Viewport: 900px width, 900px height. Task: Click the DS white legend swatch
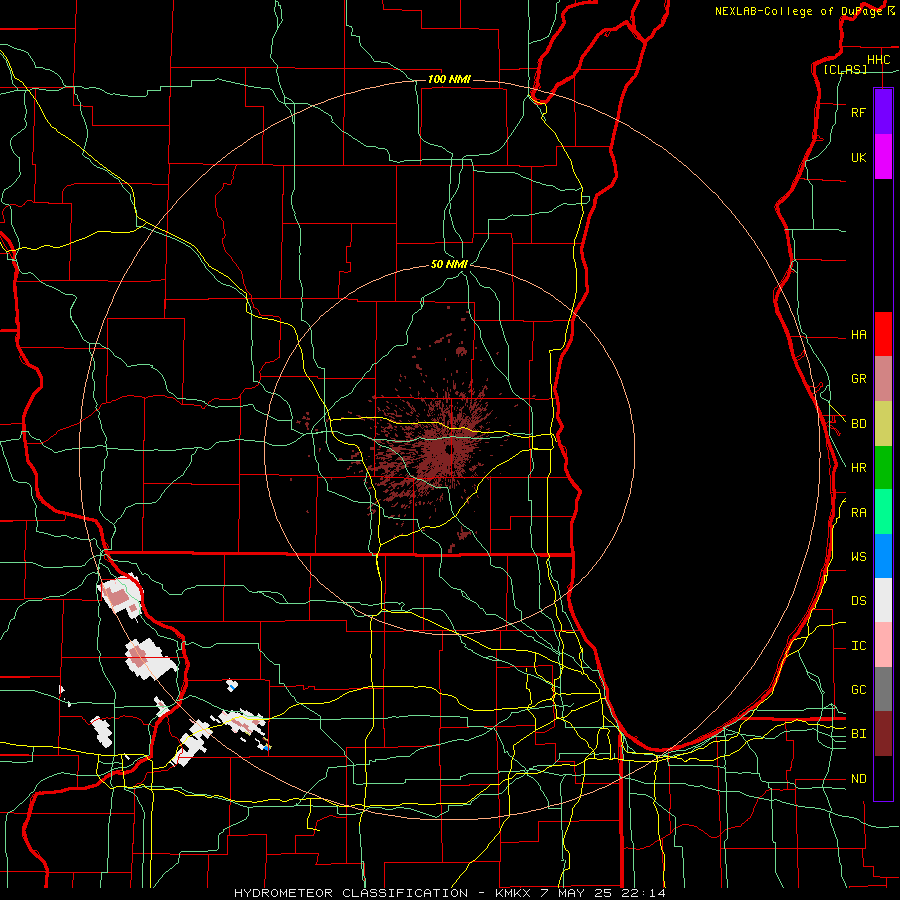pyautogui.click(x=883, y=600)
